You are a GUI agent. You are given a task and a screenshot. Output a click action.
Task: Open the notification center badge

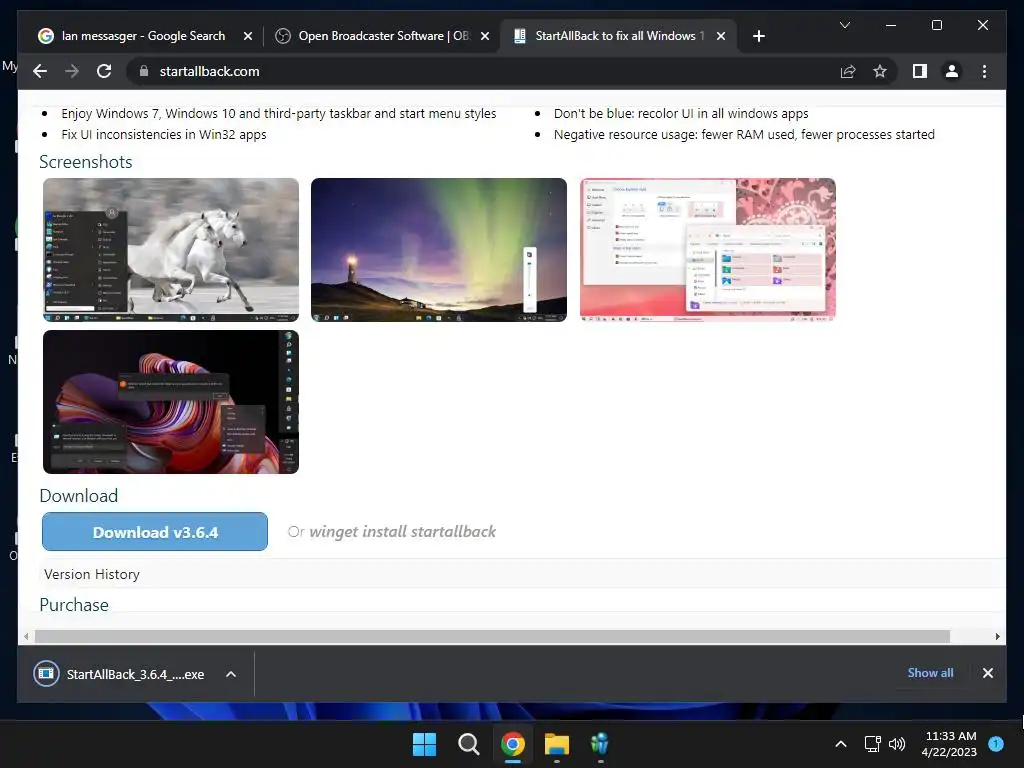(996, 744)
